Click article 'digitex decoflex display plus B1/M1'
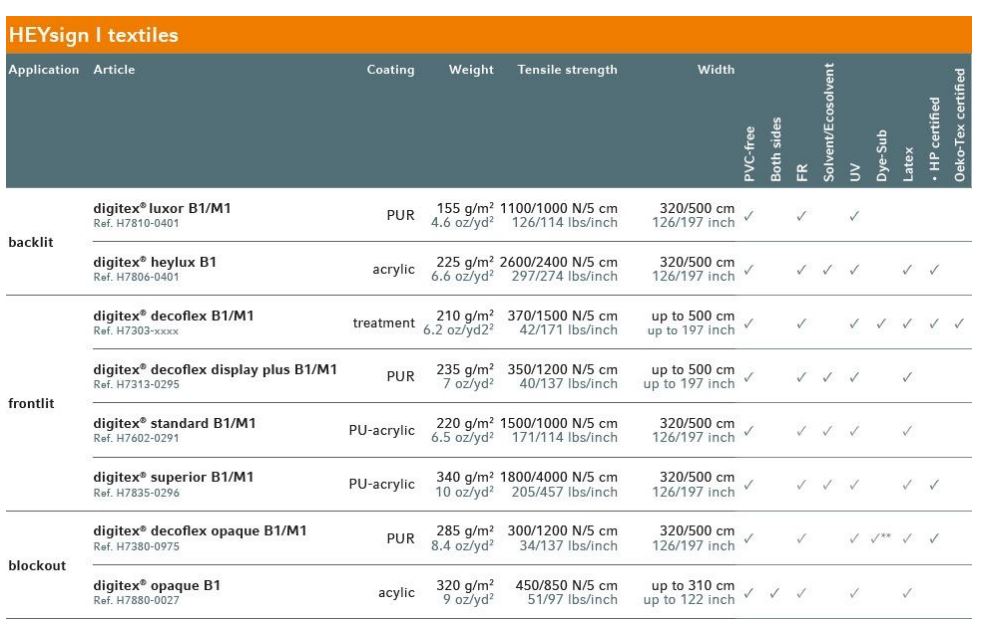The height and width of the screenshot is (636, 984). (215, 369)
